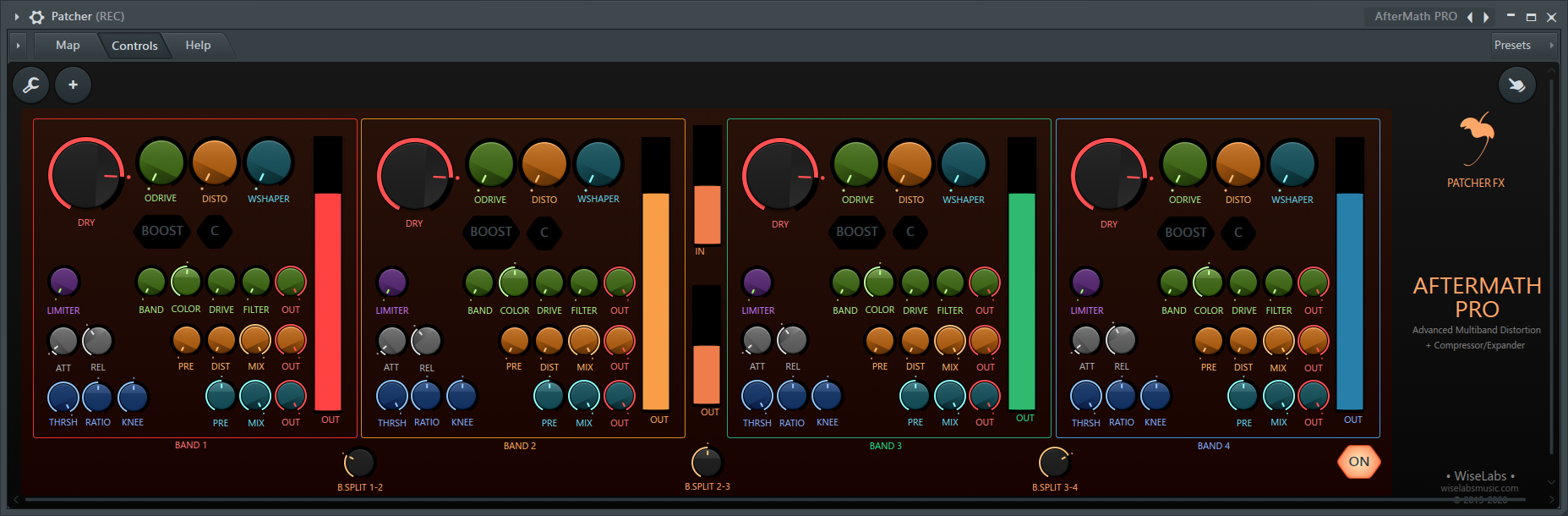Viewport: 1568px width, 516px height.
Task: Click the center master OUT level meter
Action: tap(708, 345)
